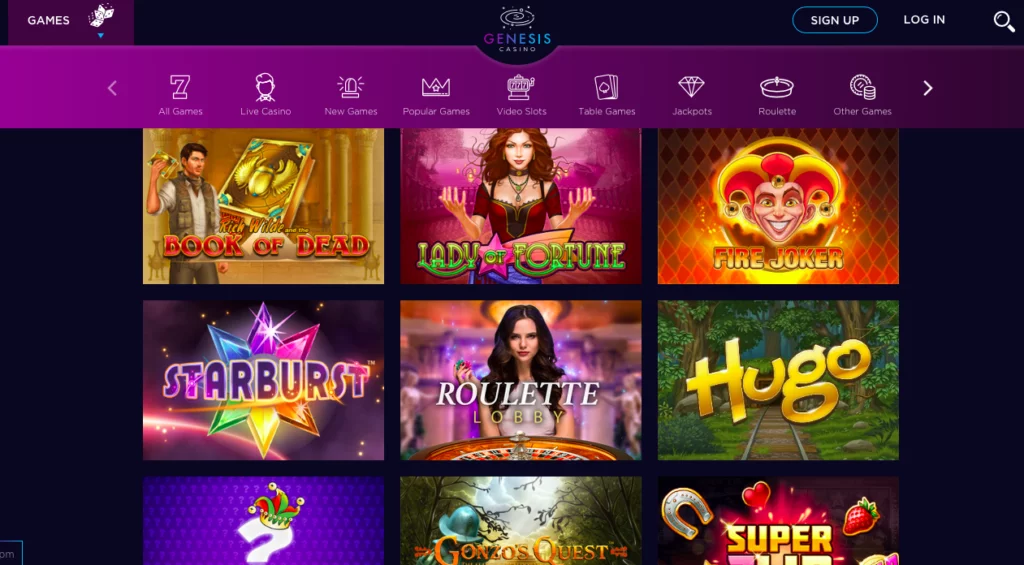Click the Sign Up button
This screenshot has width=1024, height=565.
835,20
